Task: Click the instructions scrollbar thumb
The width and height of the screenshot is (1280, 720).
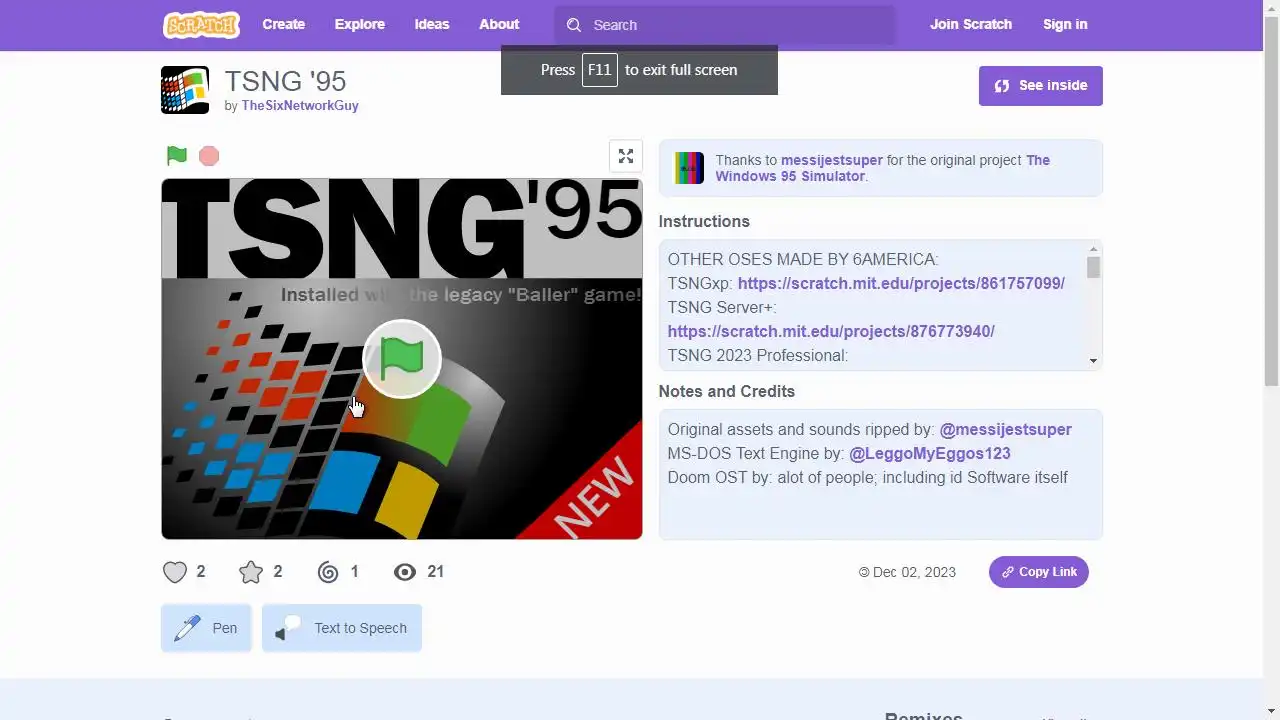Action: click(x=1093, y=268)
